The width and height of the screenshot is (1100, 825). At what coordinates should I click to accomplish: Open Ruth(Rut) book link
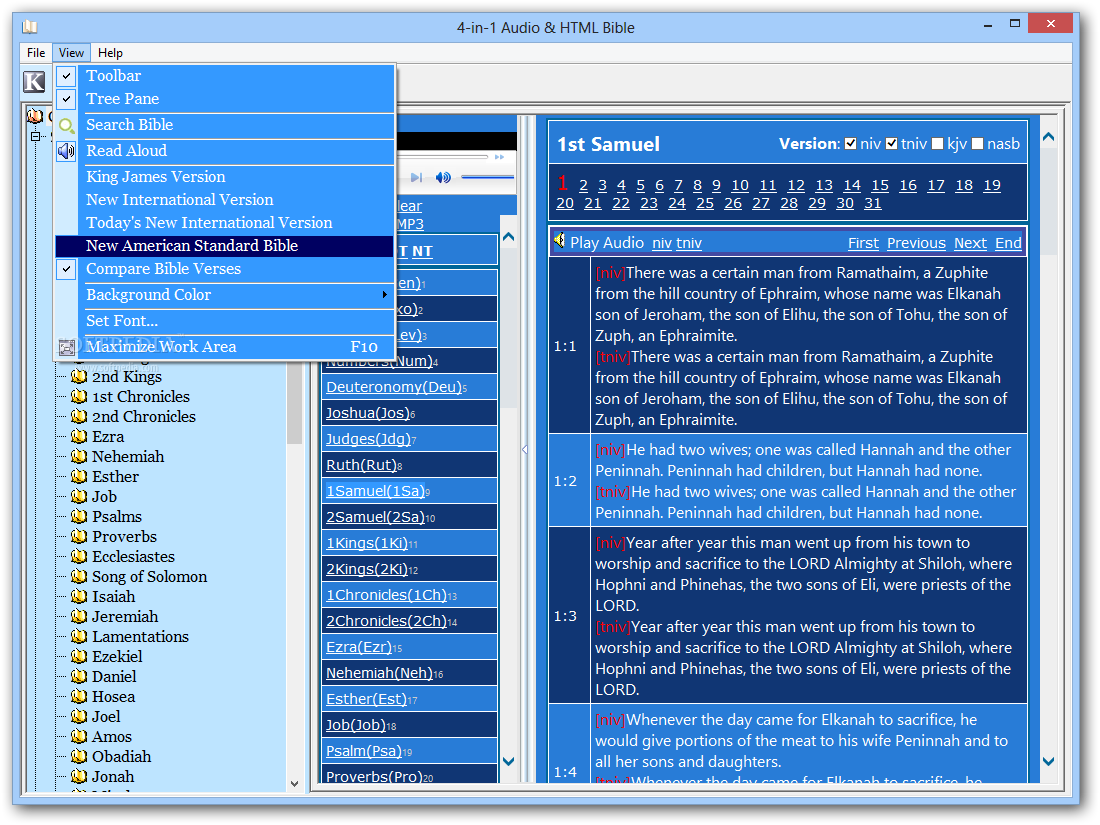361,465
